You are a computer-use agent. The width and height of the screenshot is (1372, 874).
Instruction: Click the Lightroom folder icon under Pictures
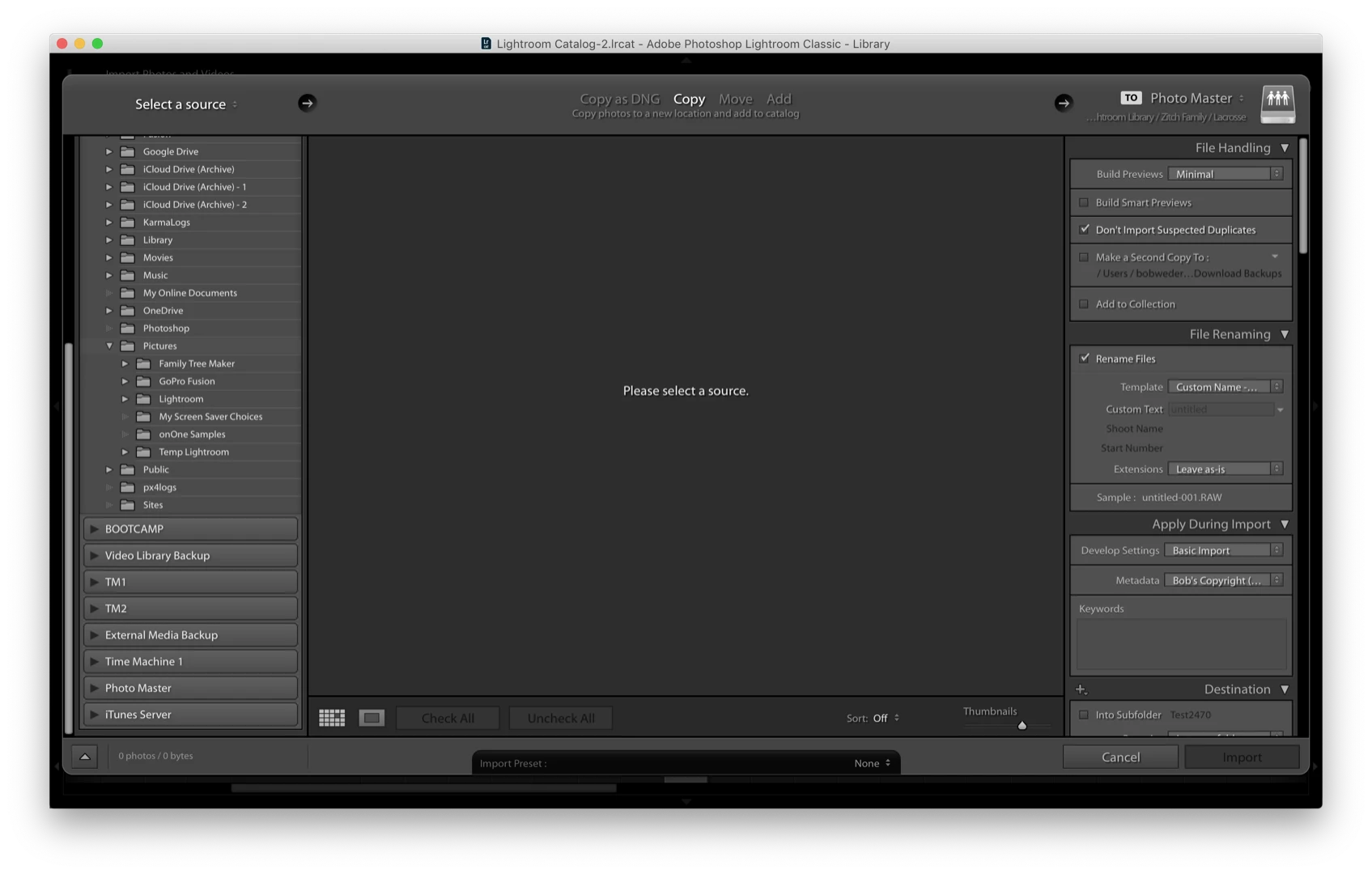[143, 399]
